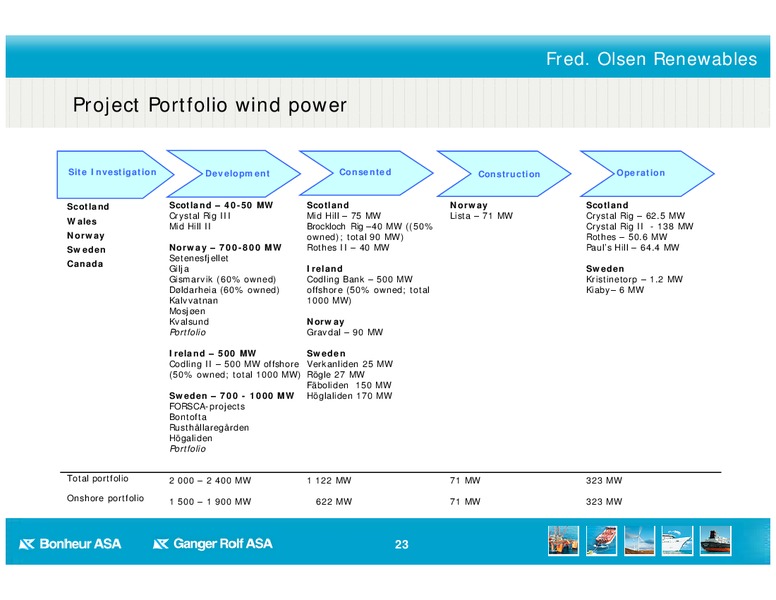
Task: Select the Construction stage arrow
Action: pyautogui.click(x=504, y=174)
